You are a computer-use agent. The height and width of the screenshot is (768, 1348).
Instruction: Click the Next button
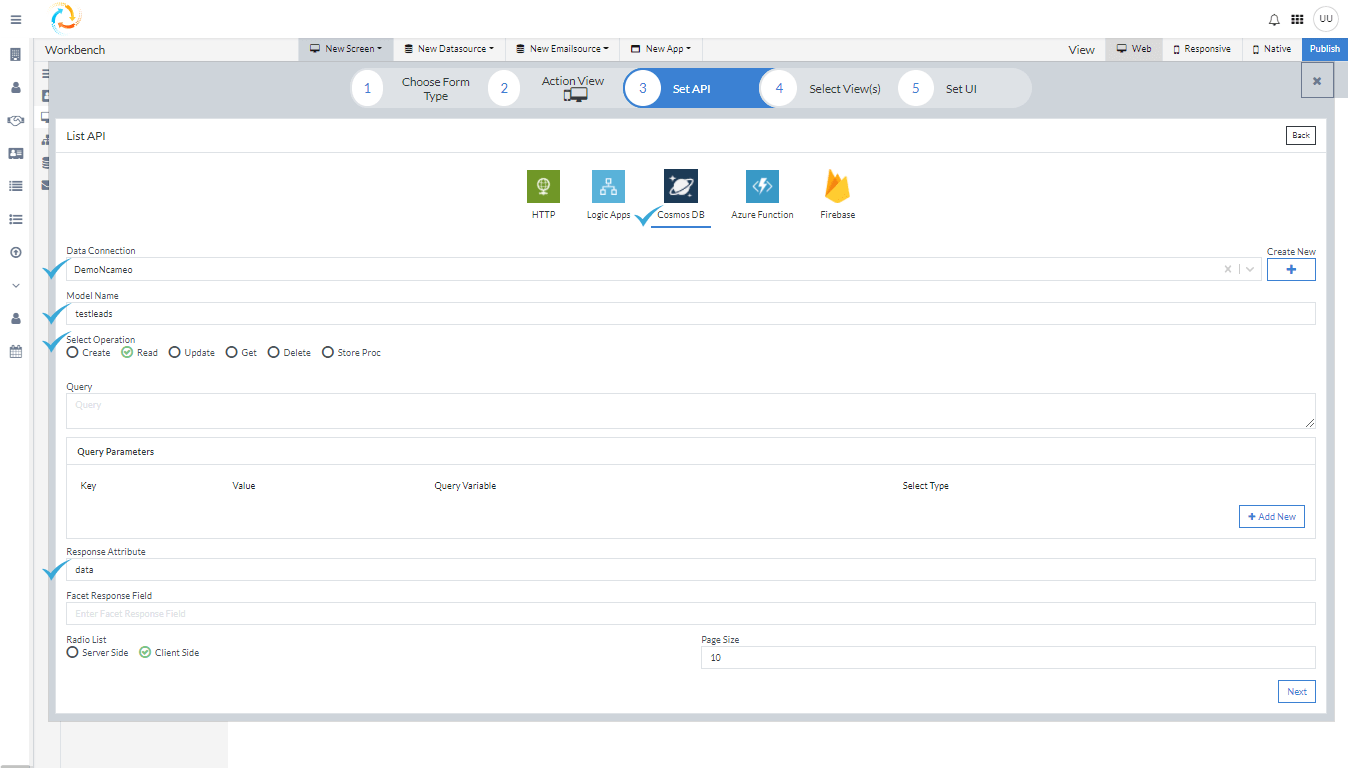tap(1297, 692)
